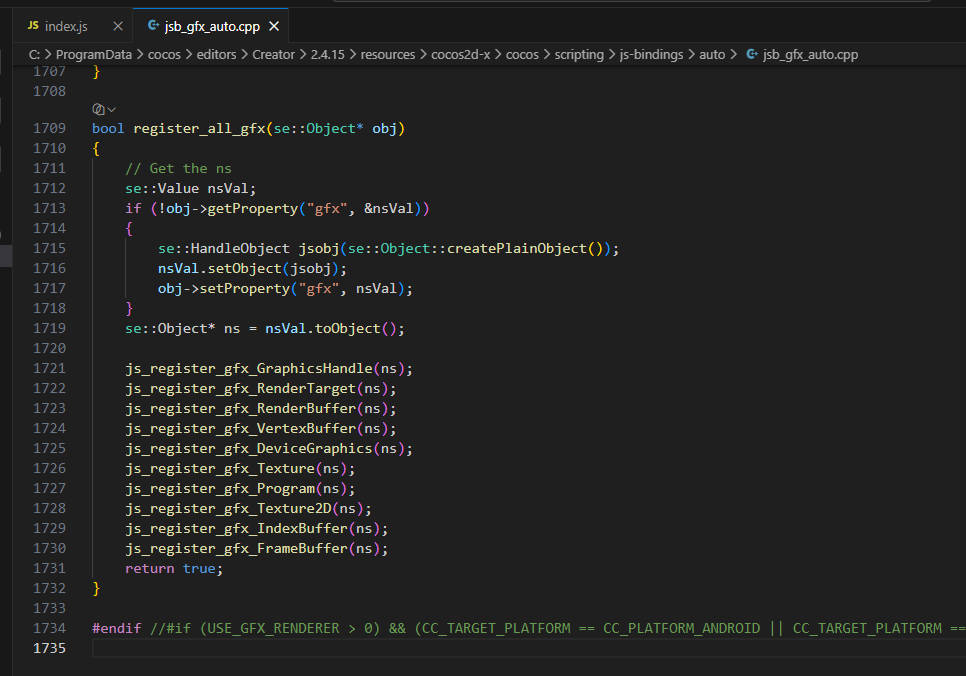Viewport: 966px width, 676px height.
Task: Select the scripting breadcrumb folder
Action: pos(579,54)
